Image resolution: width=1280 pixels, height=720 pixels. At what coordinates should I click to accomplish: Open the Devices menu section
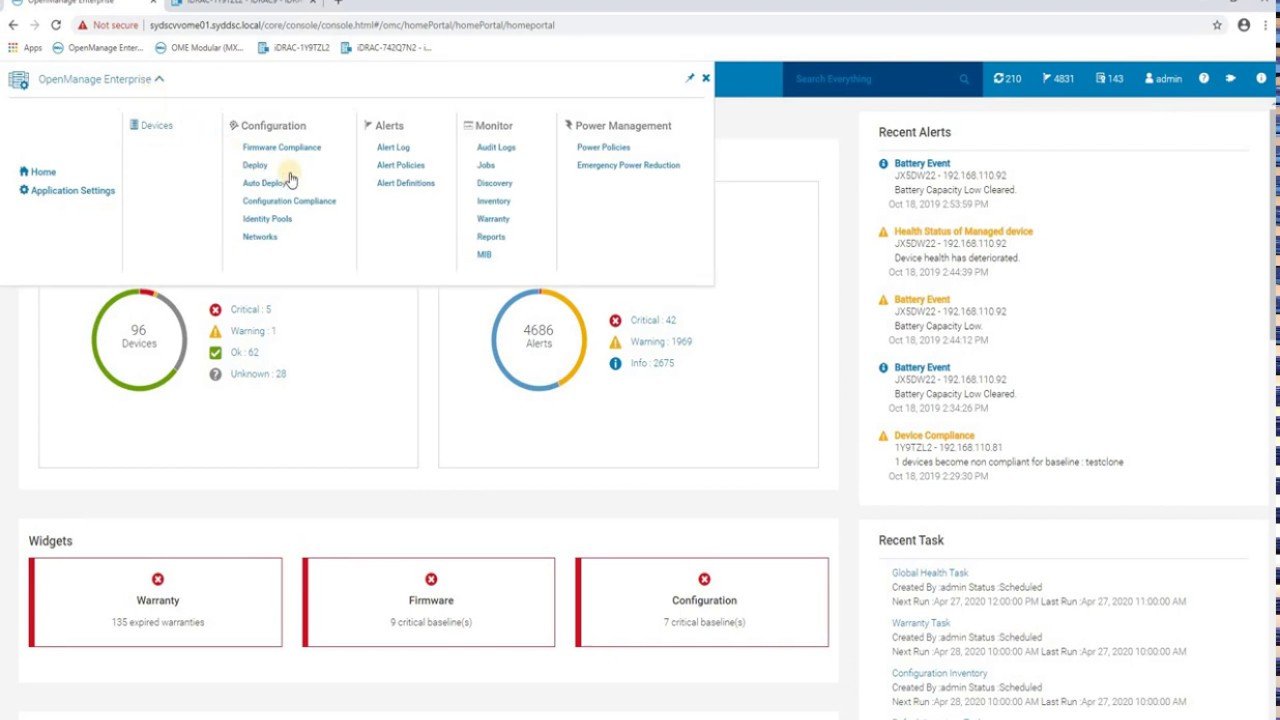pyautogui.click(x=151, y=125)
